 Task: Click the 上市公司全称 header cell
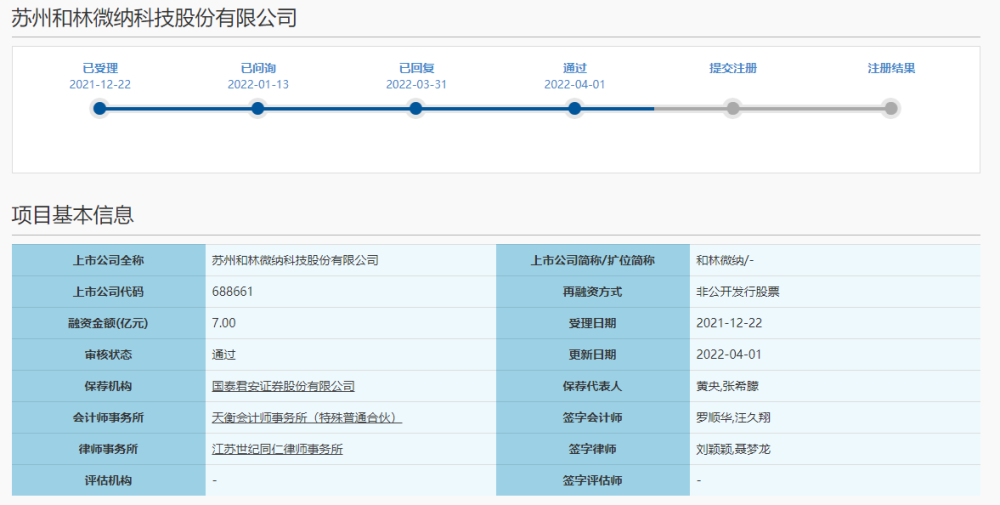(108, 260)
